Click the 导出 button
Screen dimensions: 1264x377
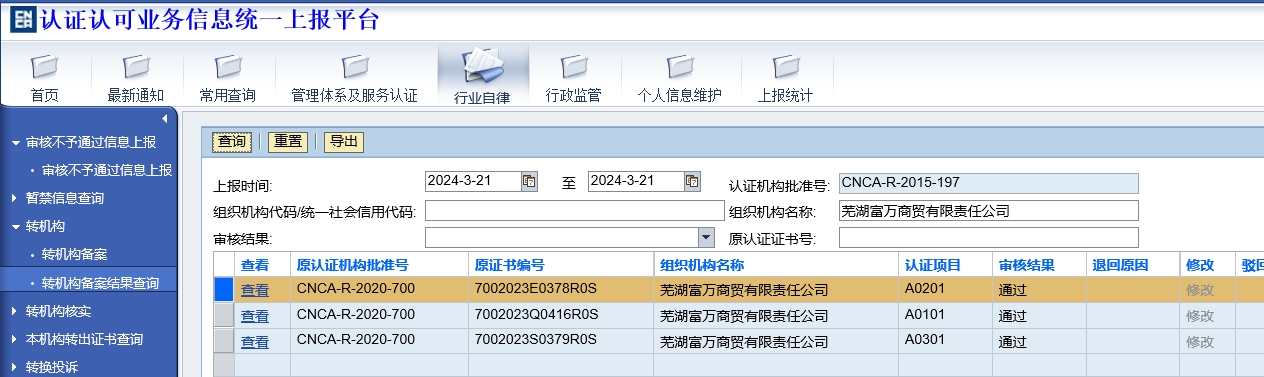344,142
